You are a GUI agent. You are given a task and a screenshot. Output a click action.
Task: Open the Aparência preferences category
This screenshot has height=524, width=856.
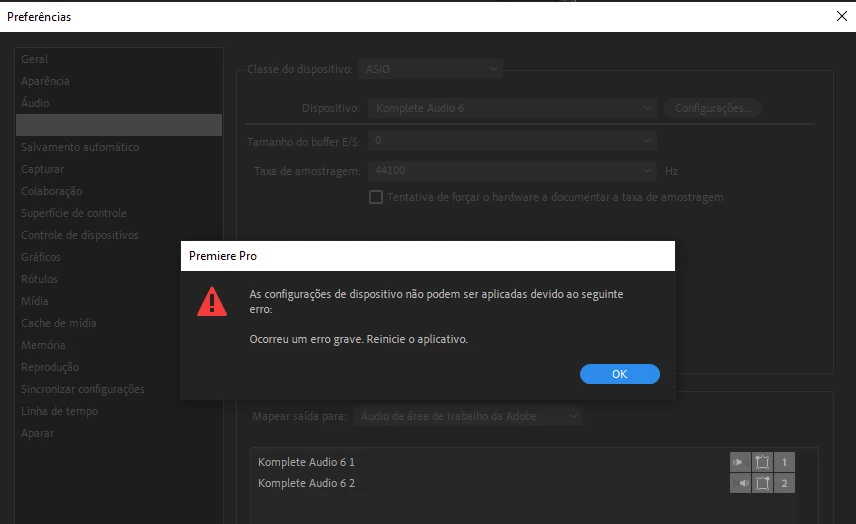coord(119,81)
